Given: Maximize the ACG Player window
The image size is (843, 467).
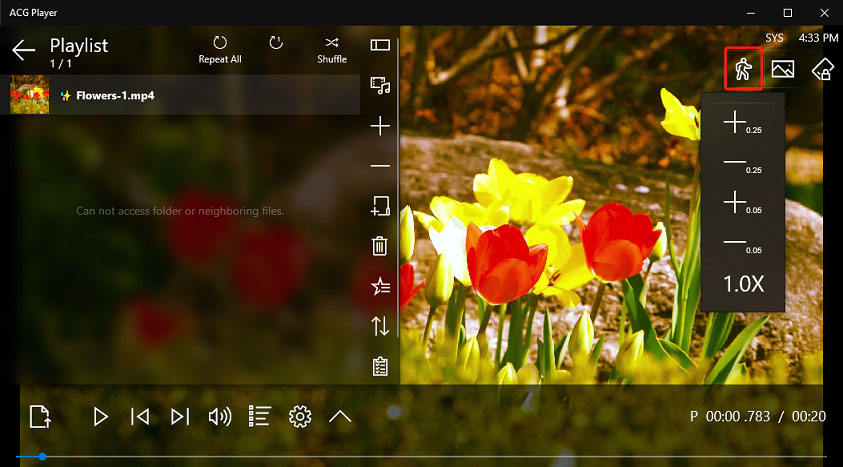Looking at the screenshot, I should pyautogui.click(x=788, y=13).
